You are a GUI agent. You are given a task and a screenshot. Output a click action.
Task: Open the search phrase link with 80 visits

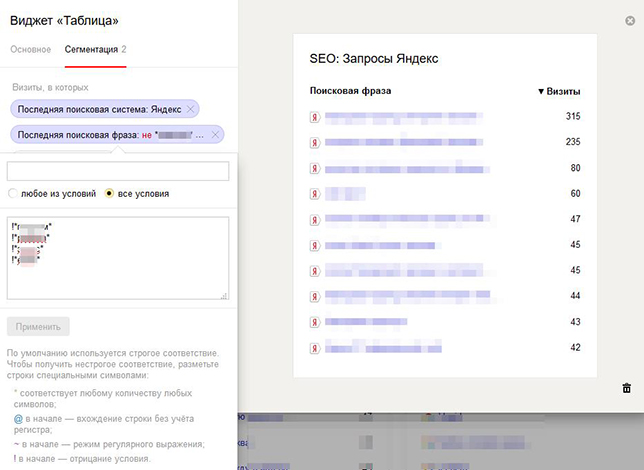pyautogui.click(x=407, y=169)
